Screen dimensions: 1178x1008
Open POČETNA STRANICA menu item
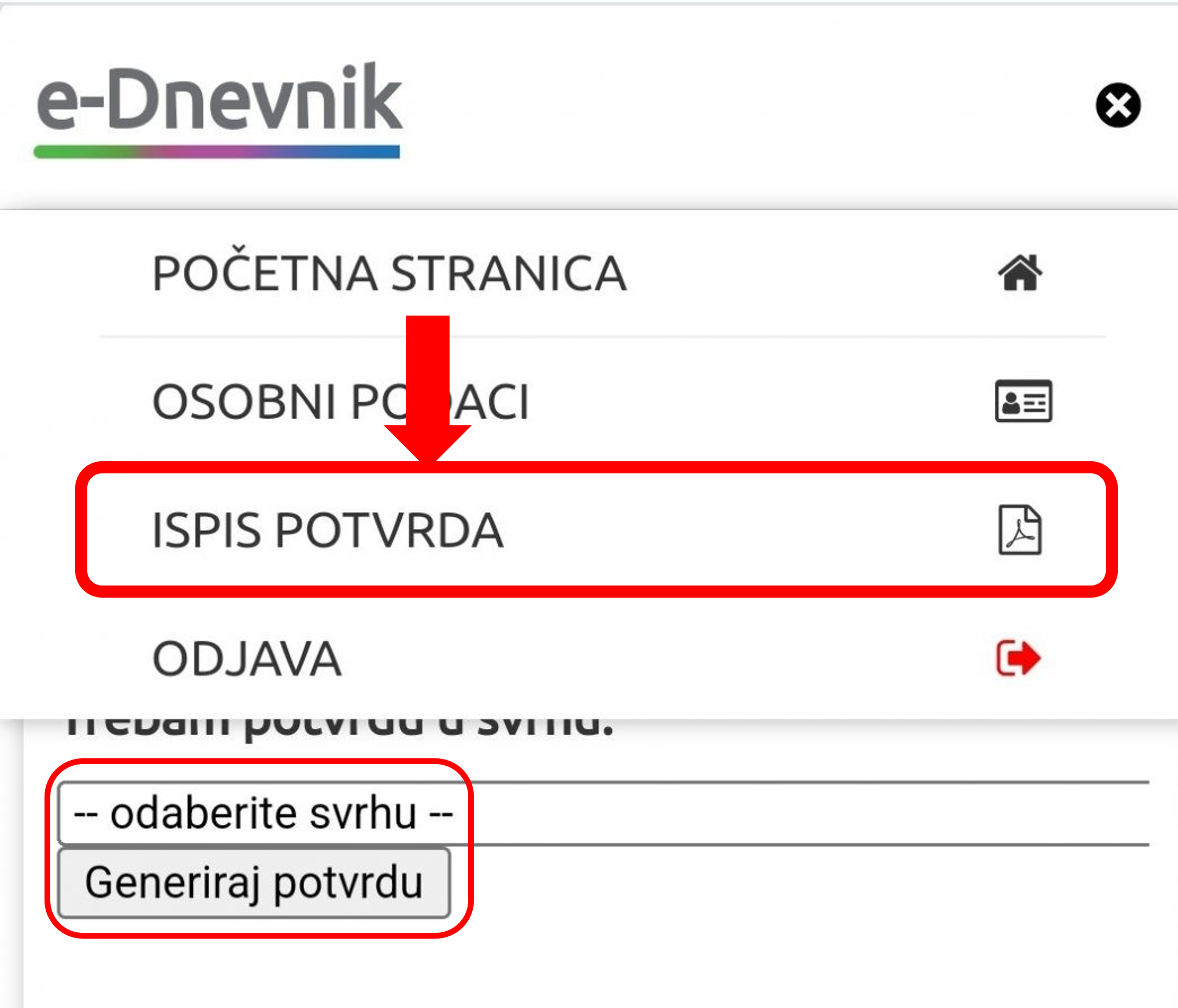(389, 273)
